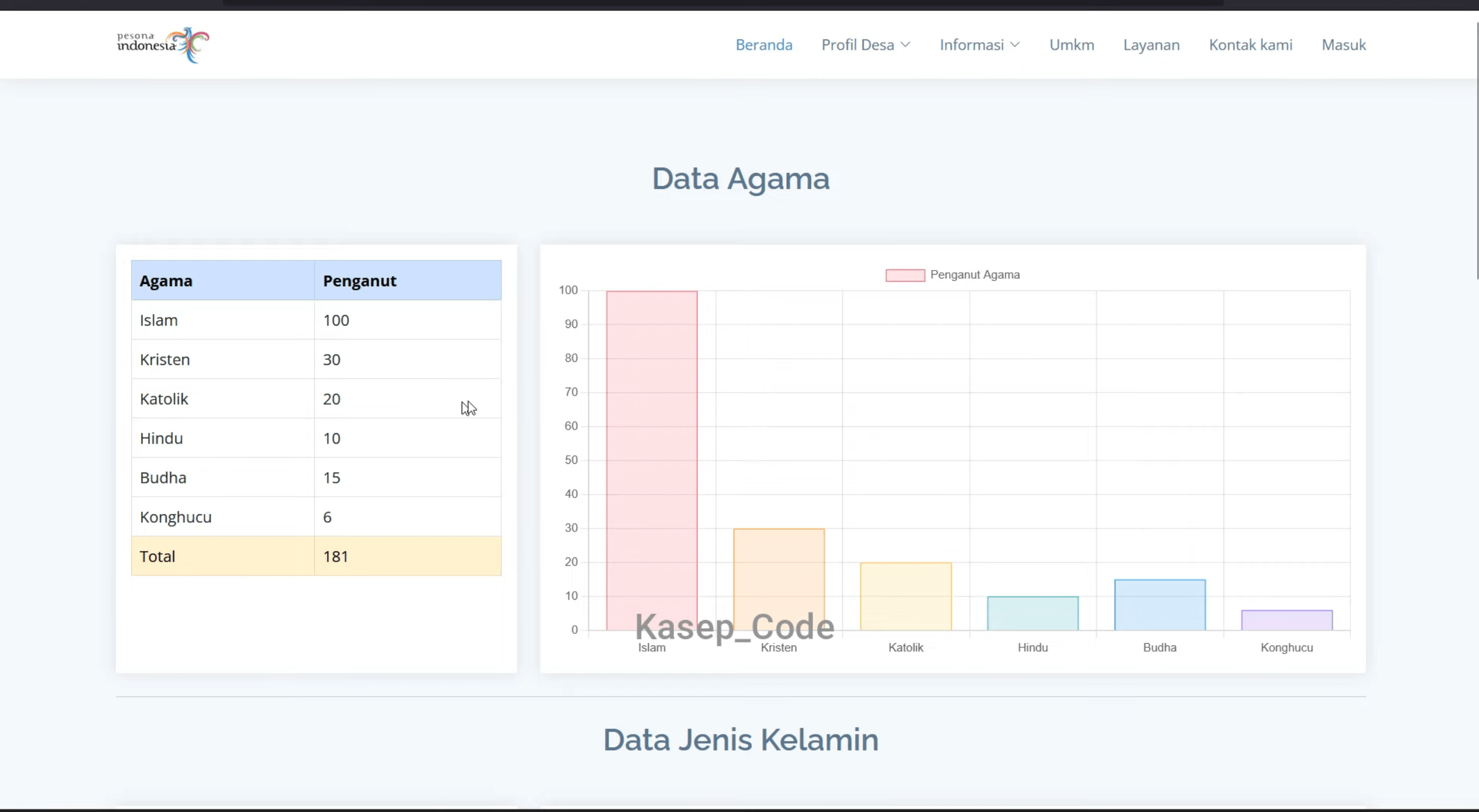Viewport: 1479px width, 812px height.
Task: Click Masuk to log in
Action: (1344, 45)
